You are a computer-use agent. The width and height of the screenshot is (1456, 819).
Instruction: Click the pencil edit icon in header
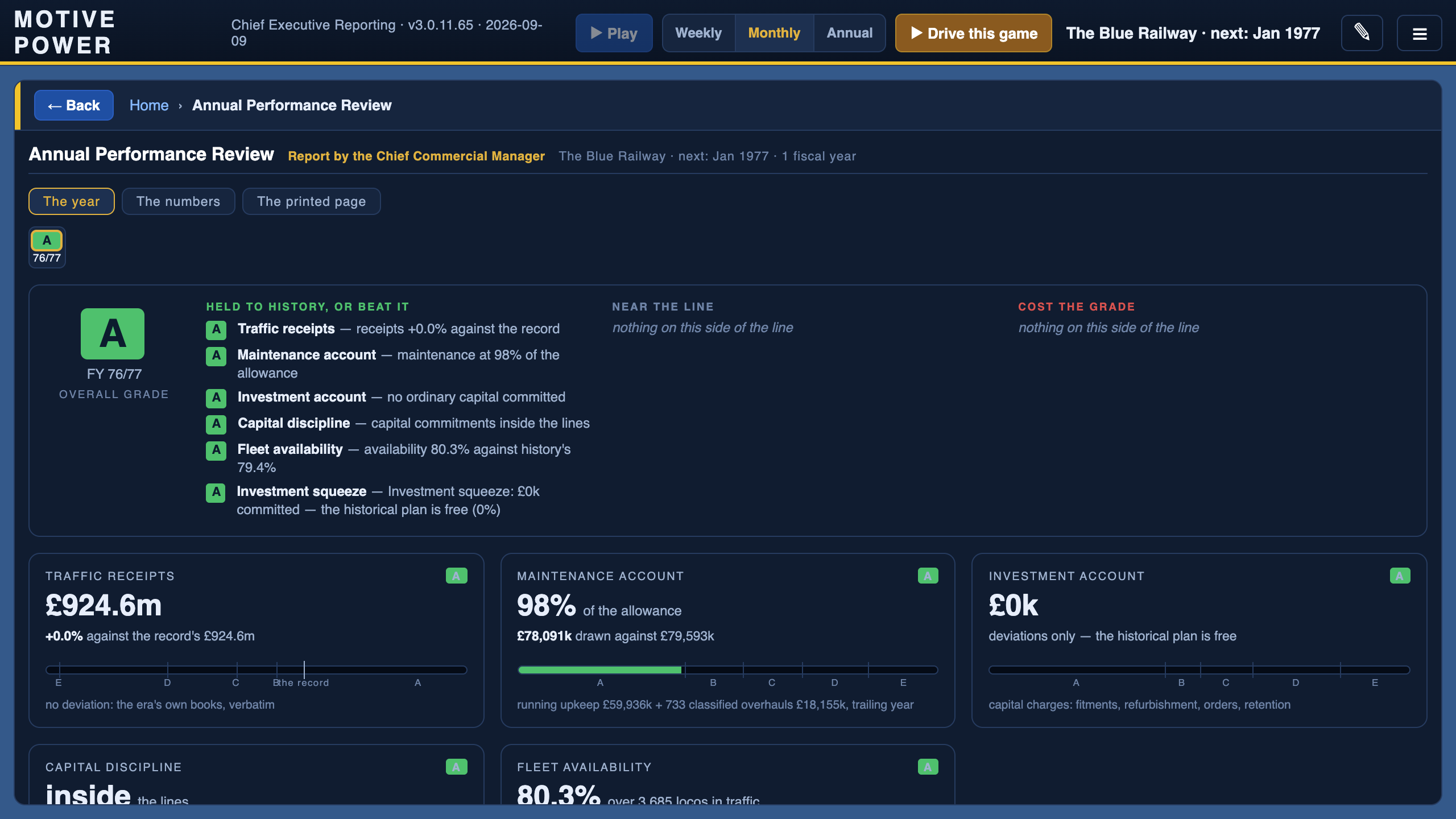[x=1362, y=33]
